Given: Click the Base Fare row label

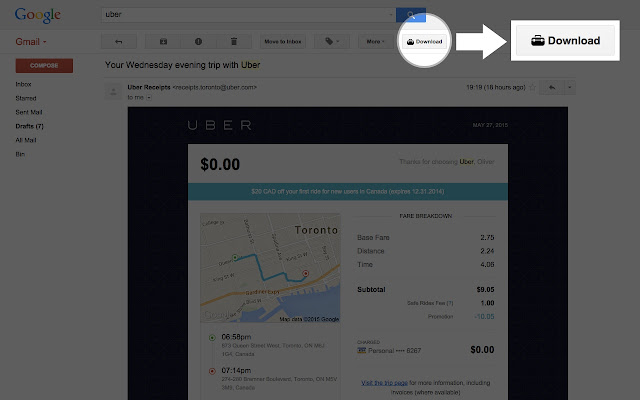Looking at the screenshot, I should 373,237.
